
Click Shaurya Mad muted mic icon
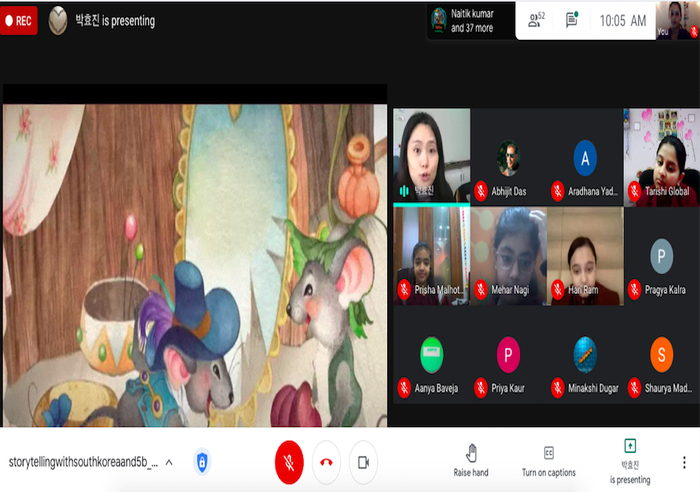[x=634, y=388]
